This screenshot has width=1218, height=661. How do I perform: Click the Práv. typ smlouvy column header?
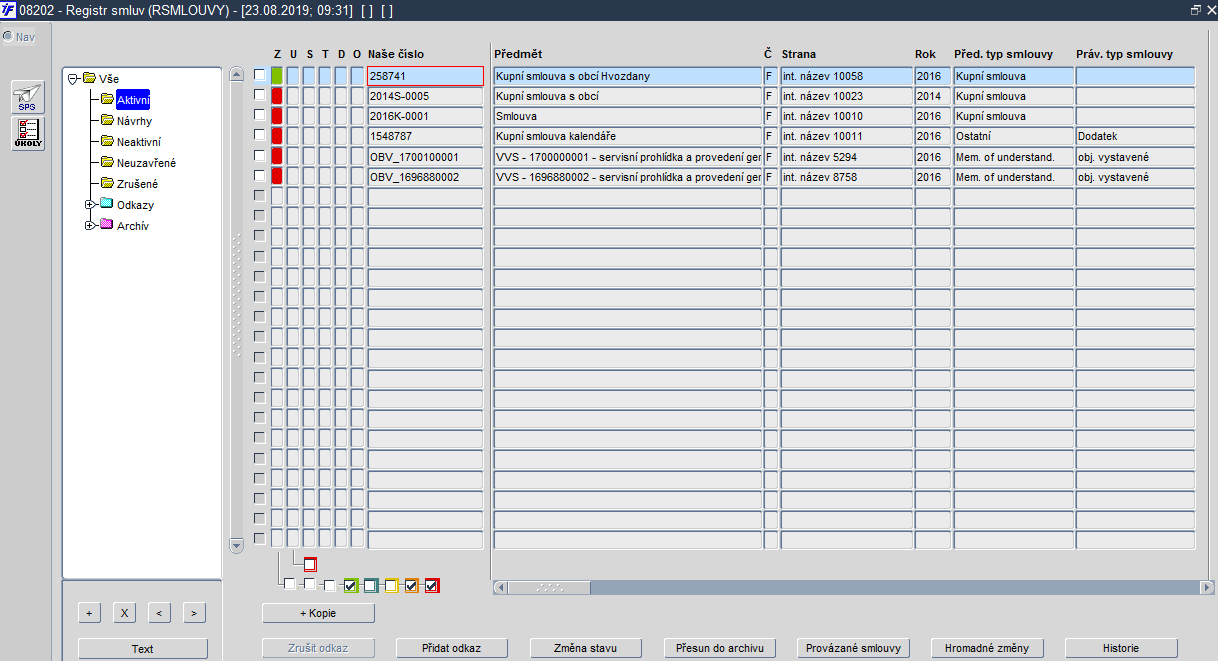[x=1124, y=53]
